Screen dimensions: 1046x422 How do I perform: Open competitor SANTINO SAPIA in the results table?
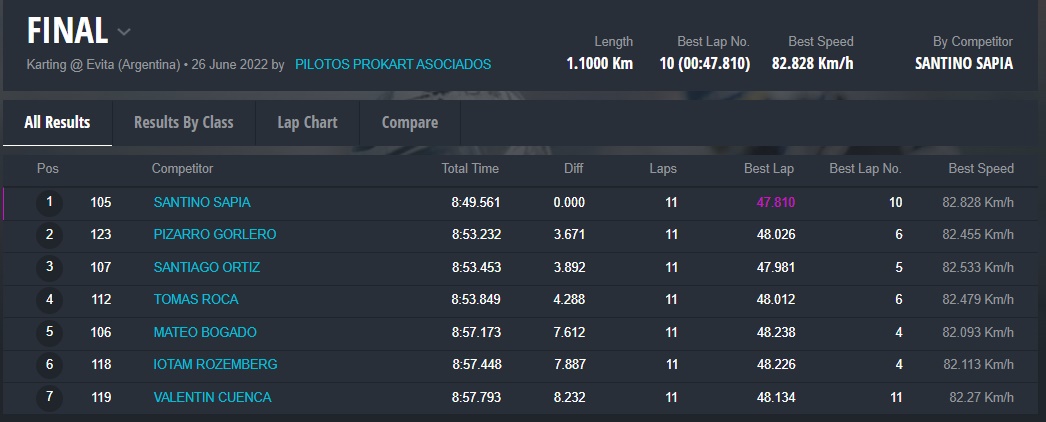(202, 202)
